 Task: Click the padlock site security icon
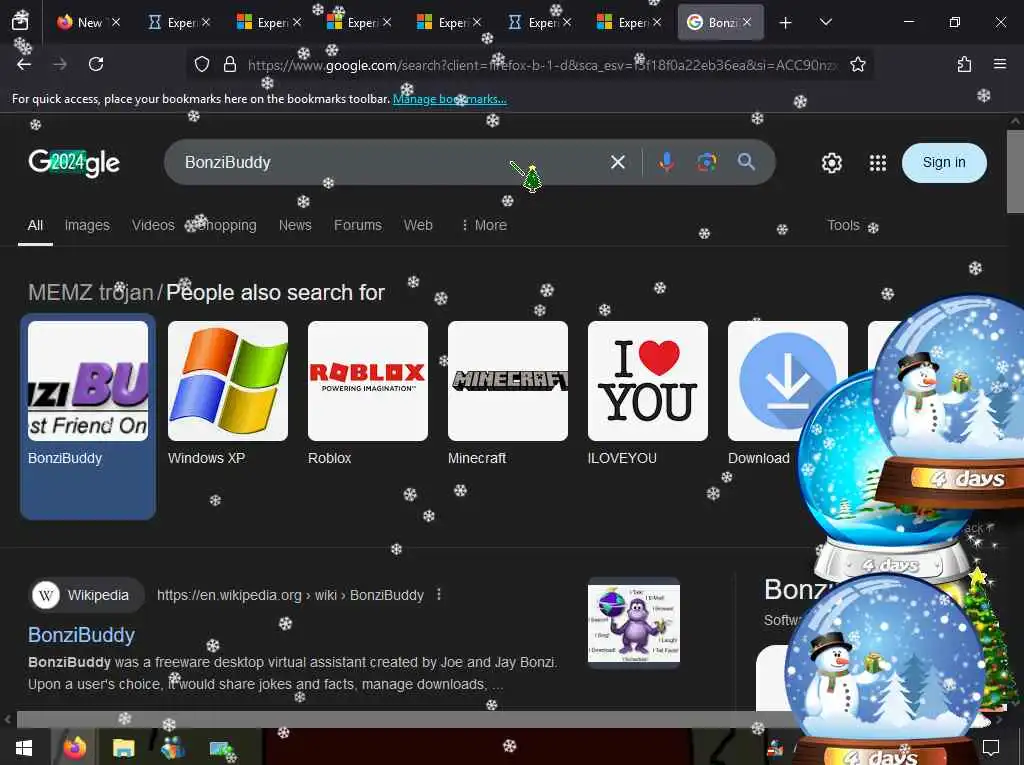pos(230,64)
